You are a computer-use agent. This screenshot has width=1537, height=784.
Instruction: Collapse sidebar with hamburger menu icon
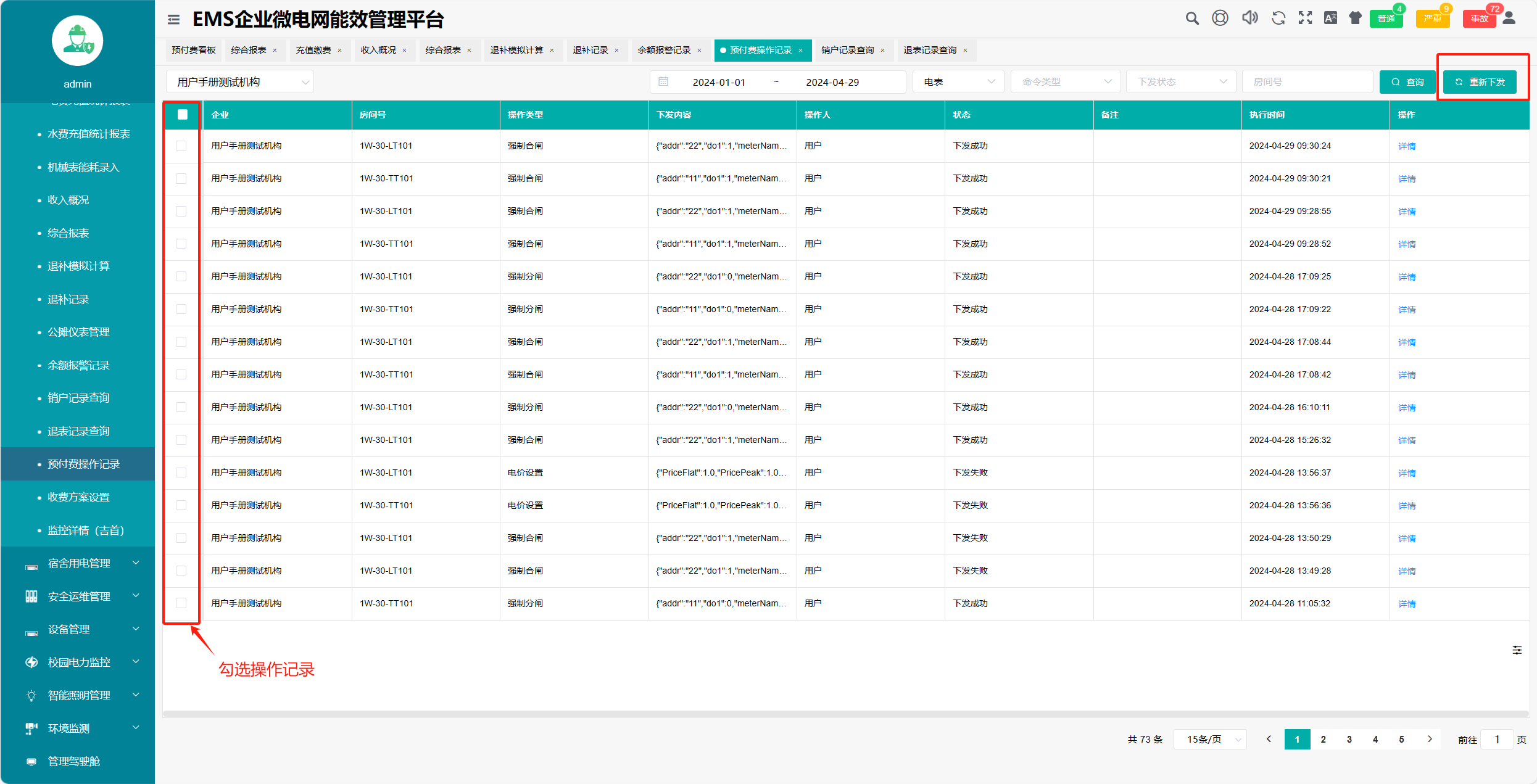click(173, 20)
